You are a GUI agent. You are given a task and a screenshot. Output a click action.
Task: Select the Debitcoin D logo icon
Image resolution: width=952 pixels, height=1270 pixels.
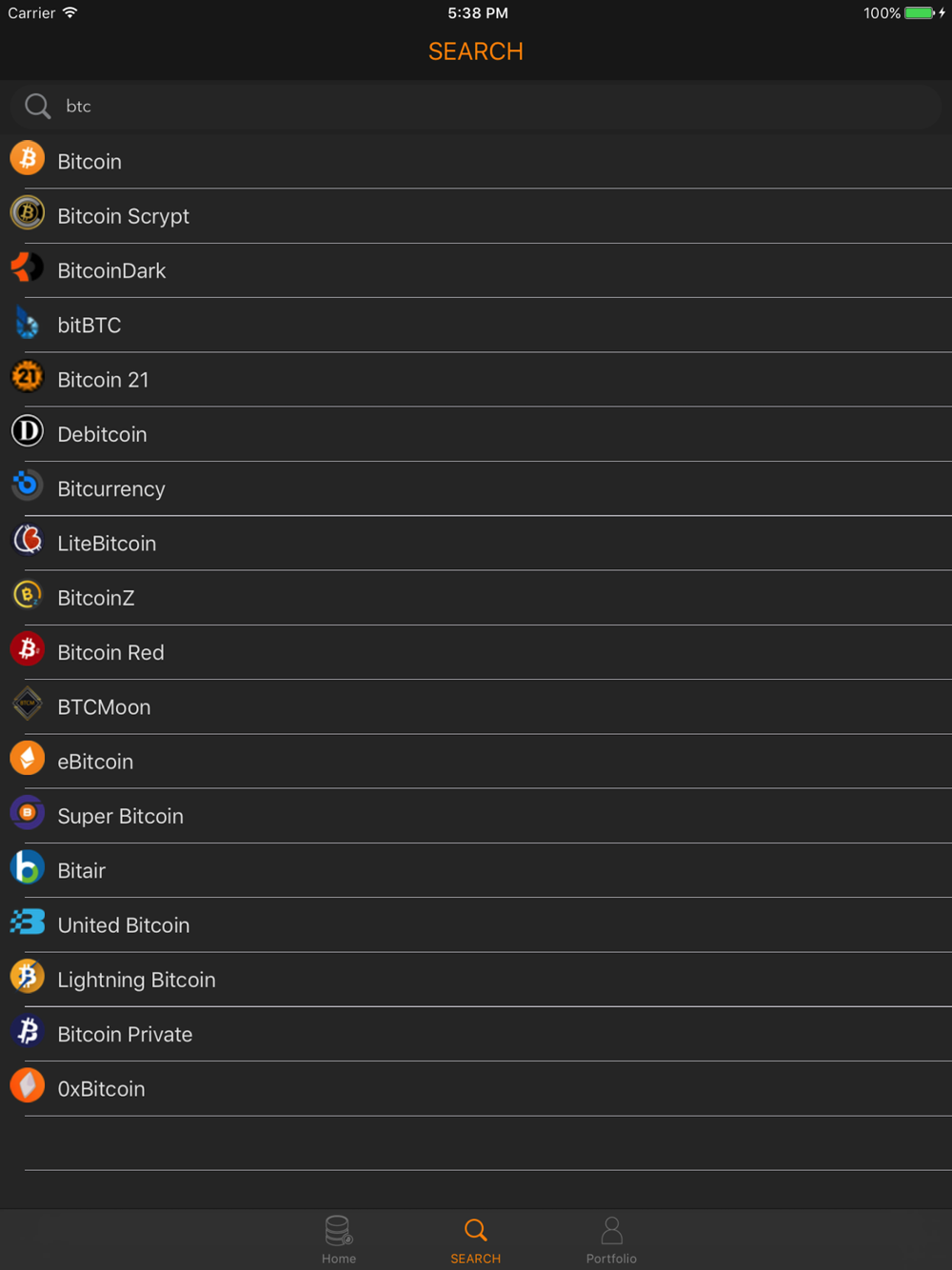tap(28, 431)
